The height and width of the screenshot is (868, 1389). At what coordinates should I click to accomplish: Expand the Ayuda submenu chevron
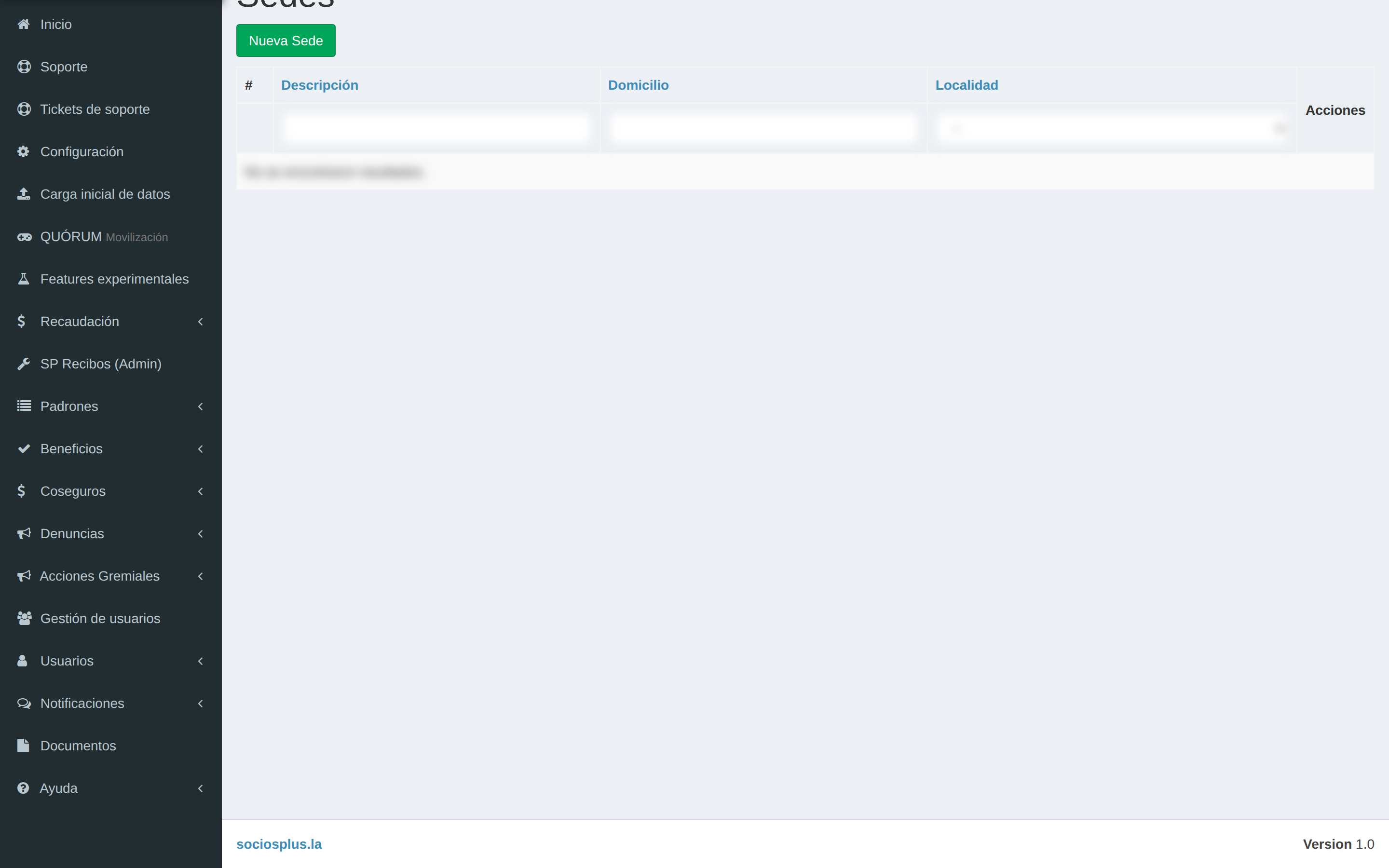(200, 788)
